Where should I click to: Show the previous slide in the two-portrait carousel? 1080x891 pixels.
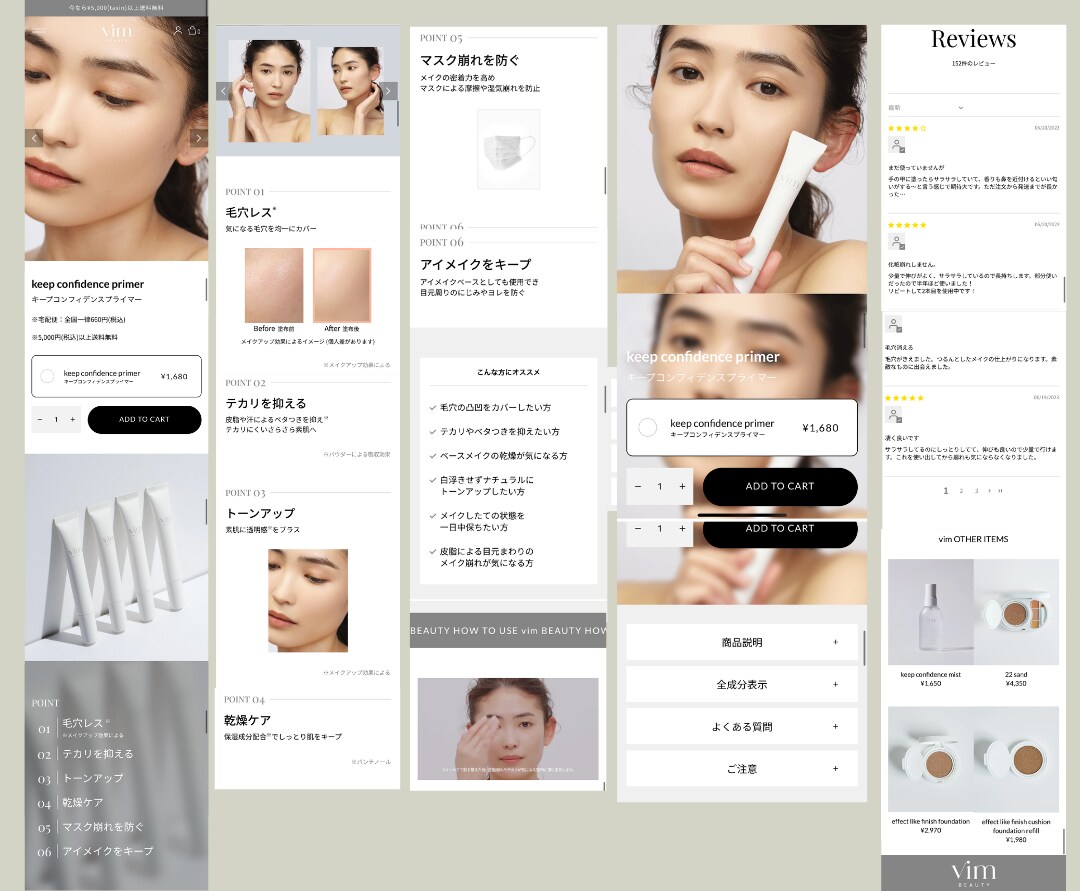point(223,91)
